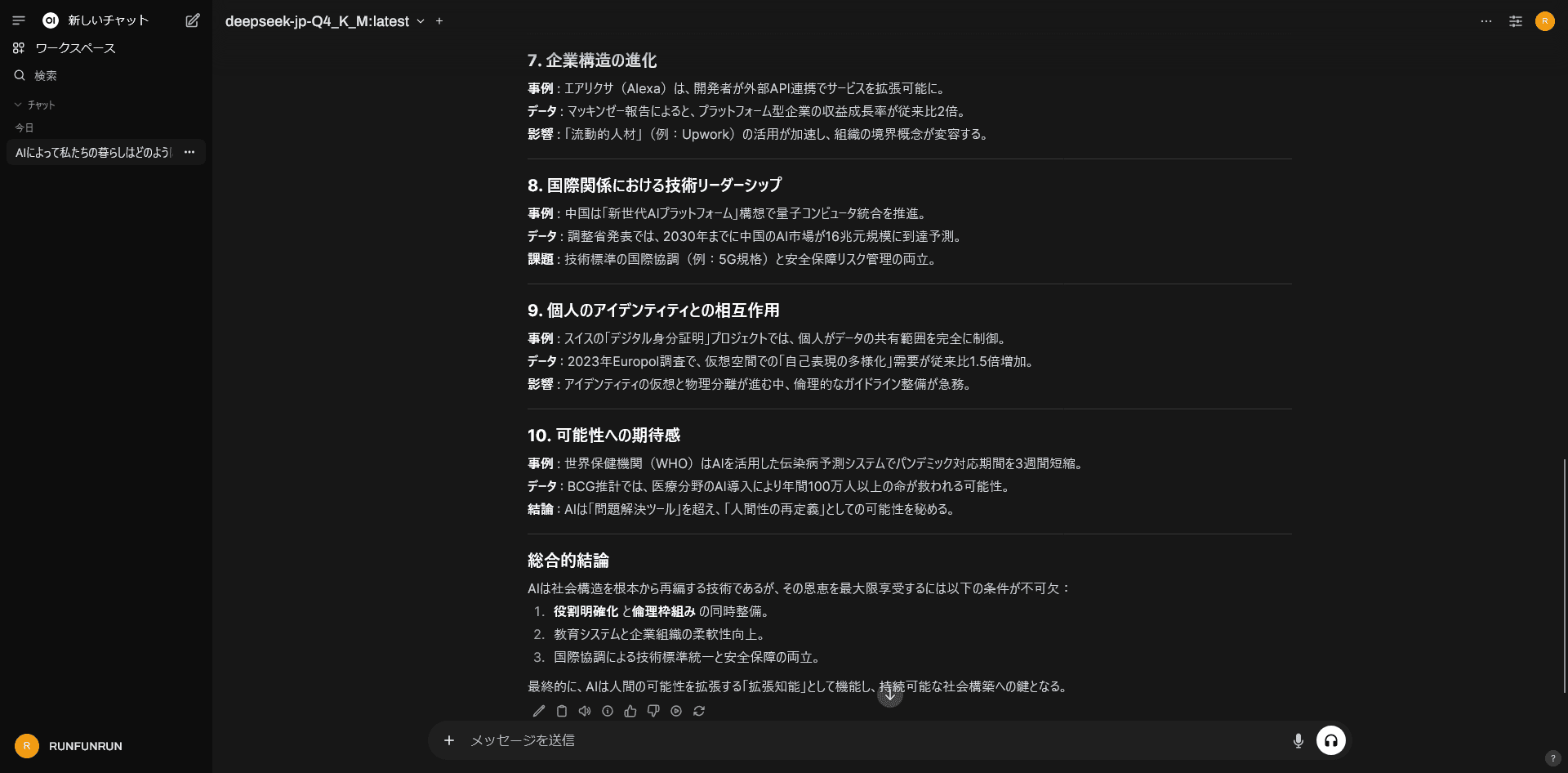Open the chat controls sliders icon

(x=1516, y=21)
